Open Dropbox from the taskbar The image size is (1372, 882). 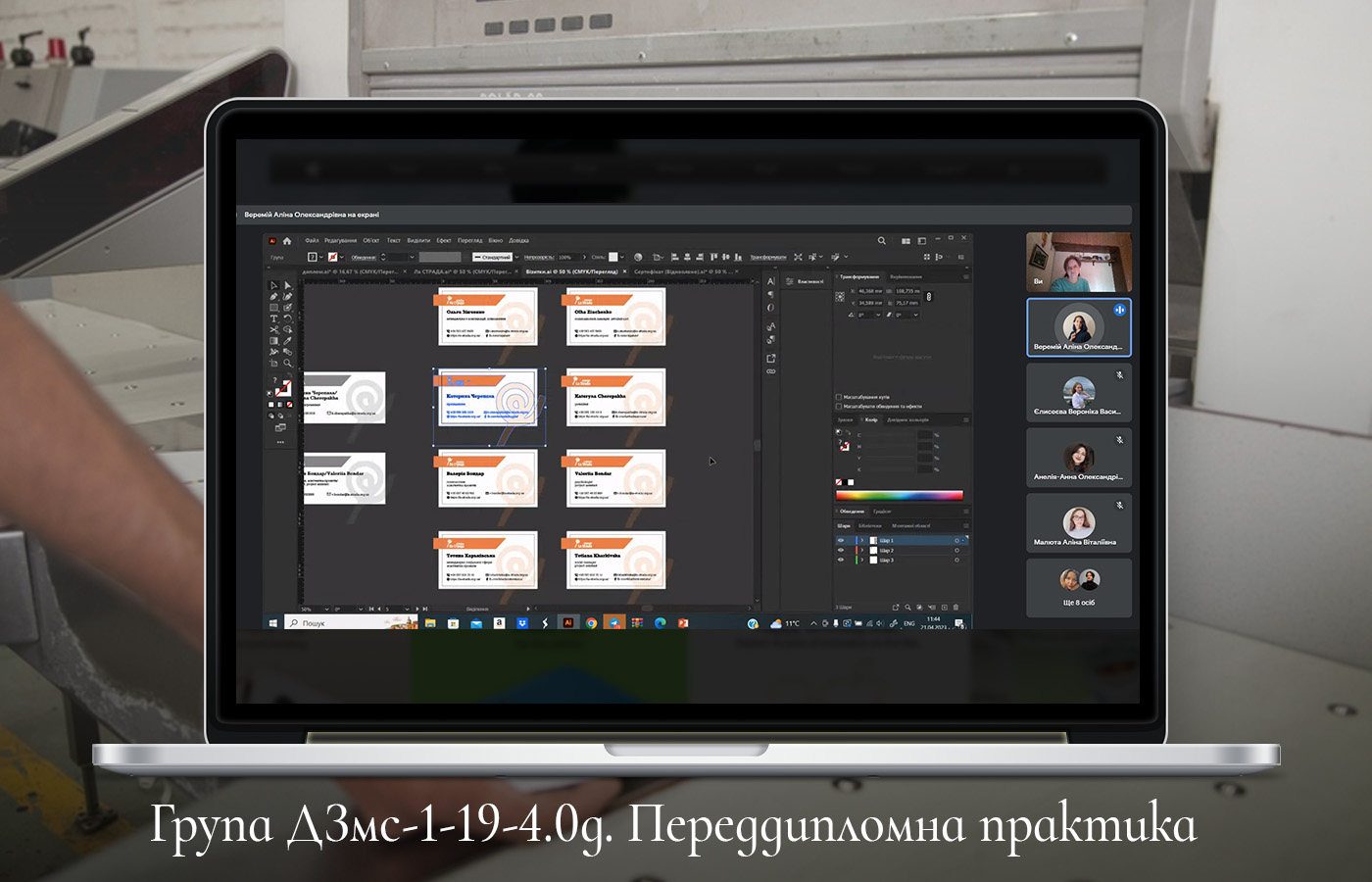point(522,623)
